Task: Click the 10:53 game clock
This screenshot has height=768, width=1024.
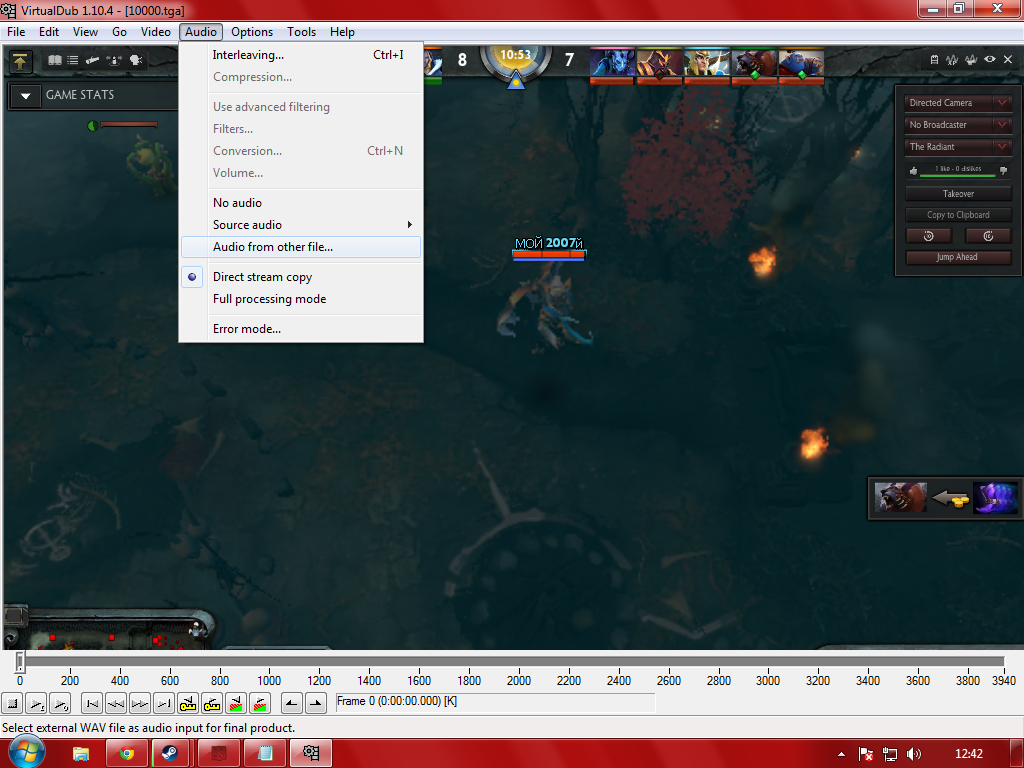Action: tap(515, 55)
